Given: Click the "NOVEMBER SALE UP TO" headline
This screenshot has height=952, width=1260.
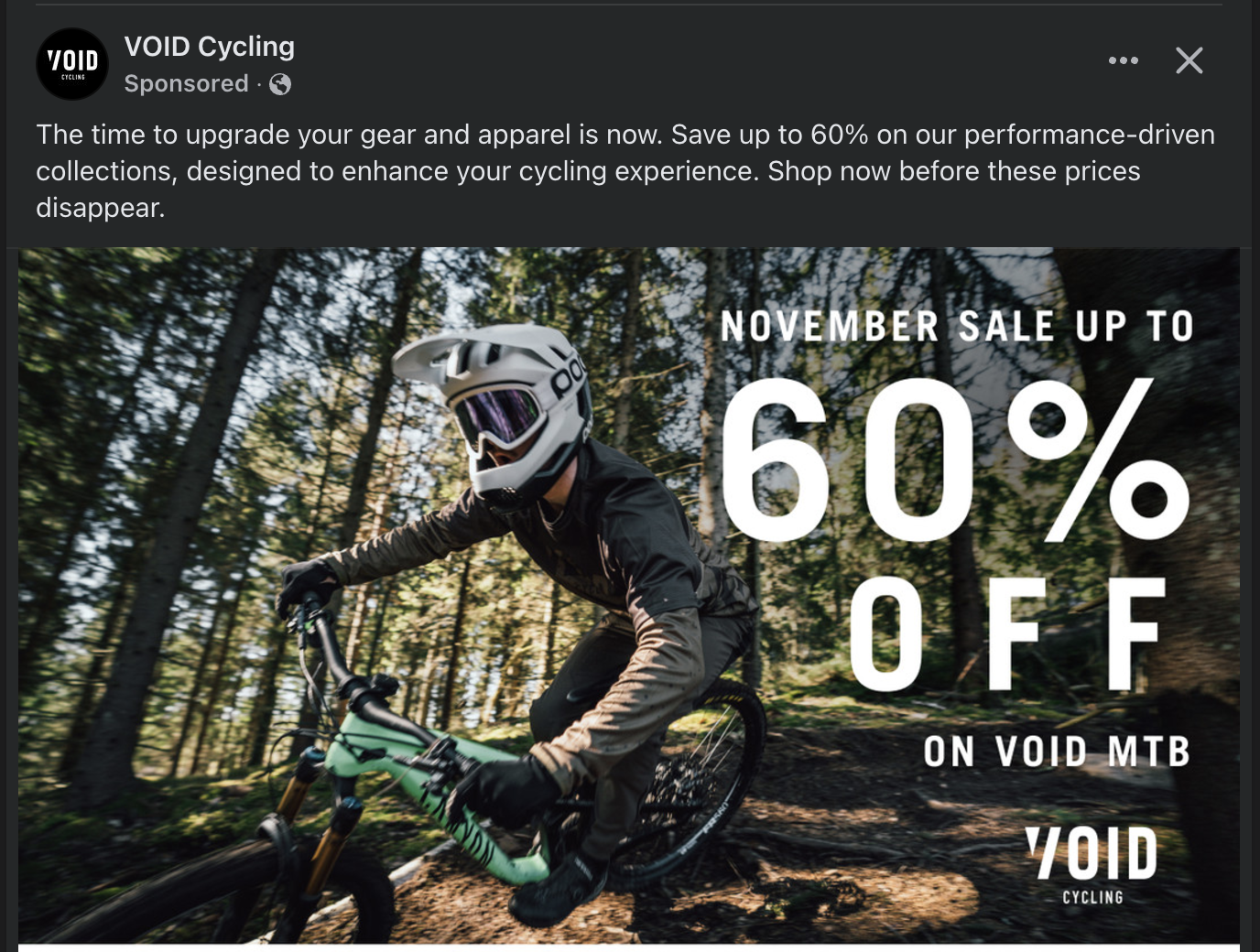Looking at the screenshot, I should coord(957,327).
